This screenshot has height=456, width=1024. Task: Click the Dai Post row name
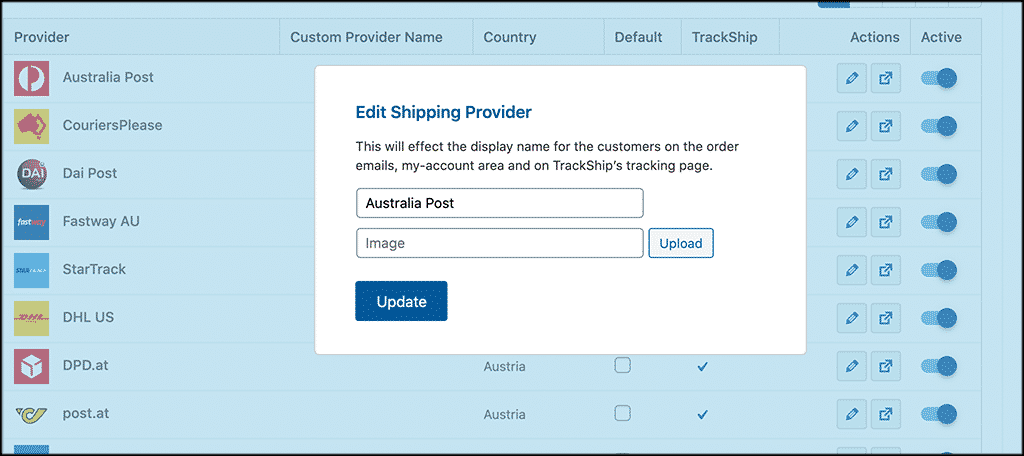point(90,173)
